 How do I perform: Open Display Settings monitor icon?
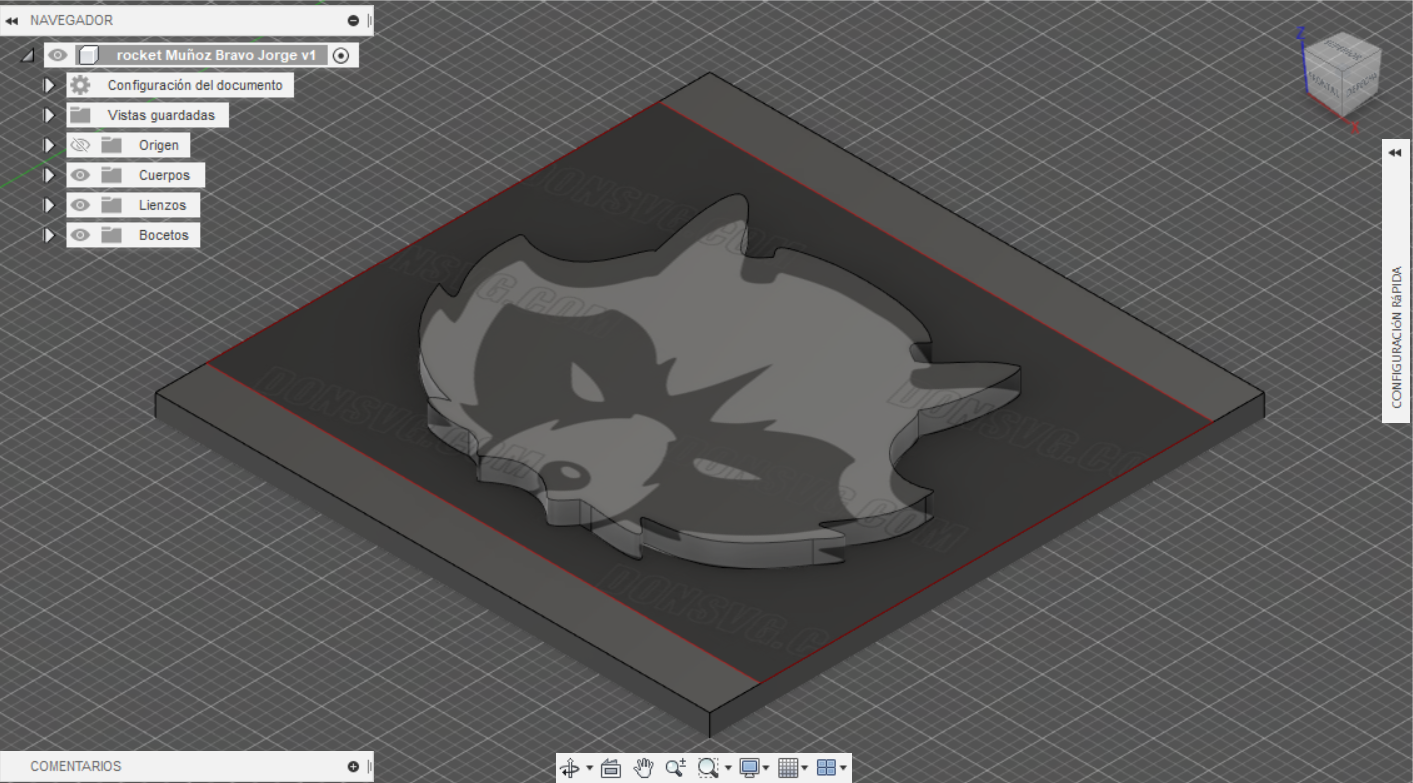(748, 768)
